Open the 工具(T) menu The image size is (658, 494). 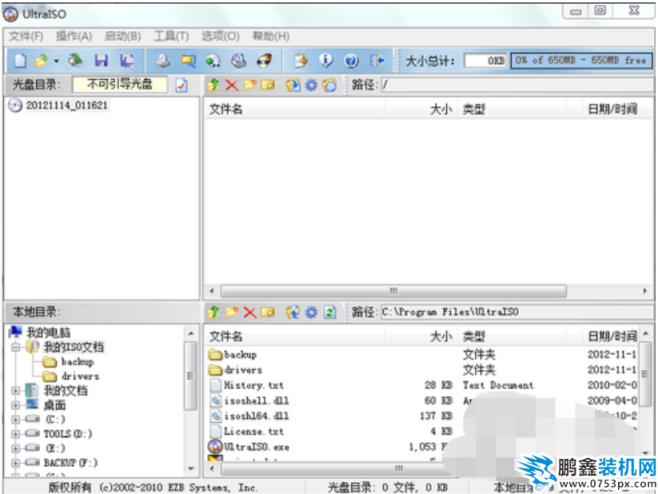tap(171, 37)
